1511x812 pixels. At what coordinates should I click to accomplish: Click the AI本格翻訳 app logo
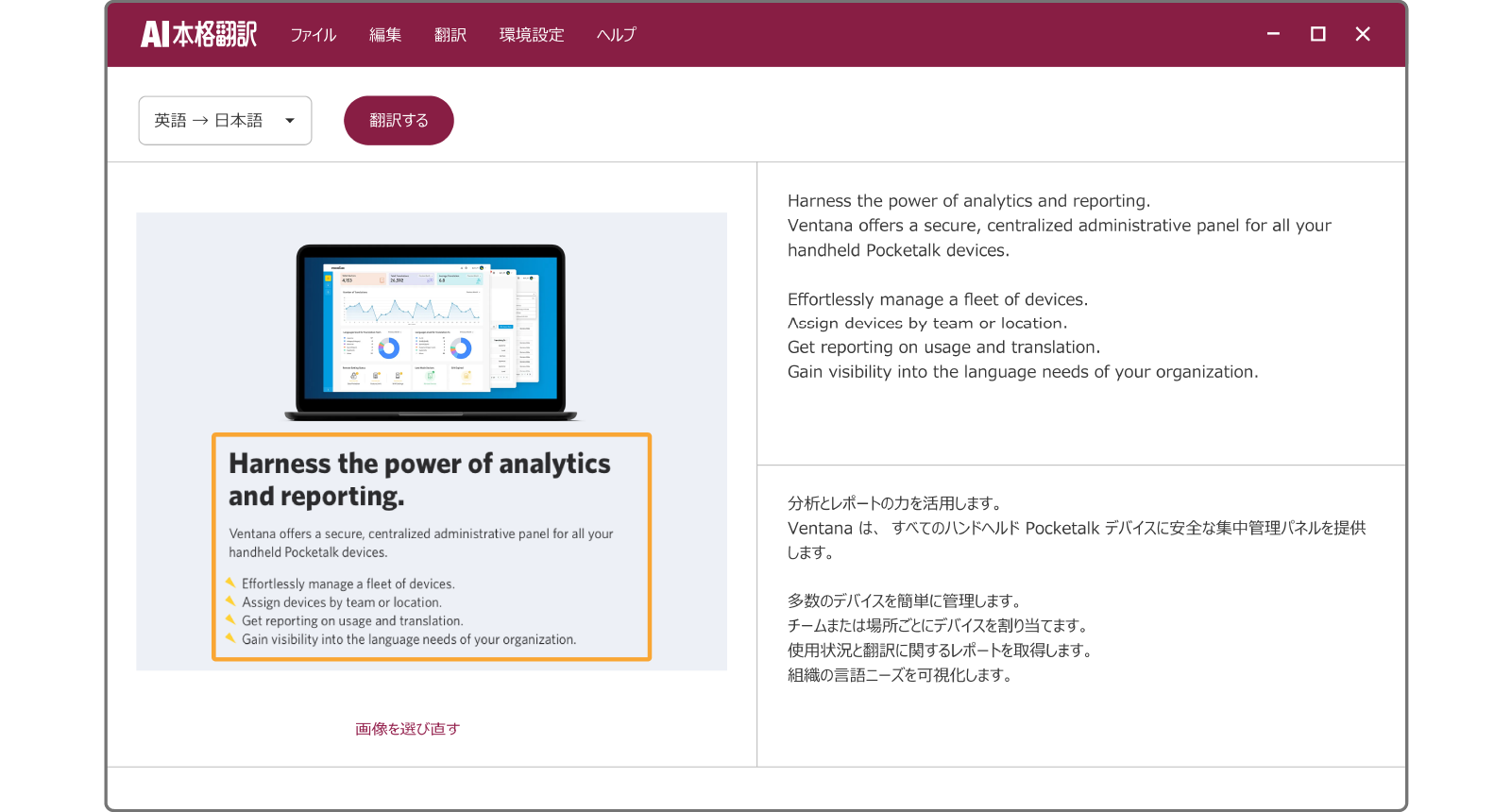click(x=198, y=35)
